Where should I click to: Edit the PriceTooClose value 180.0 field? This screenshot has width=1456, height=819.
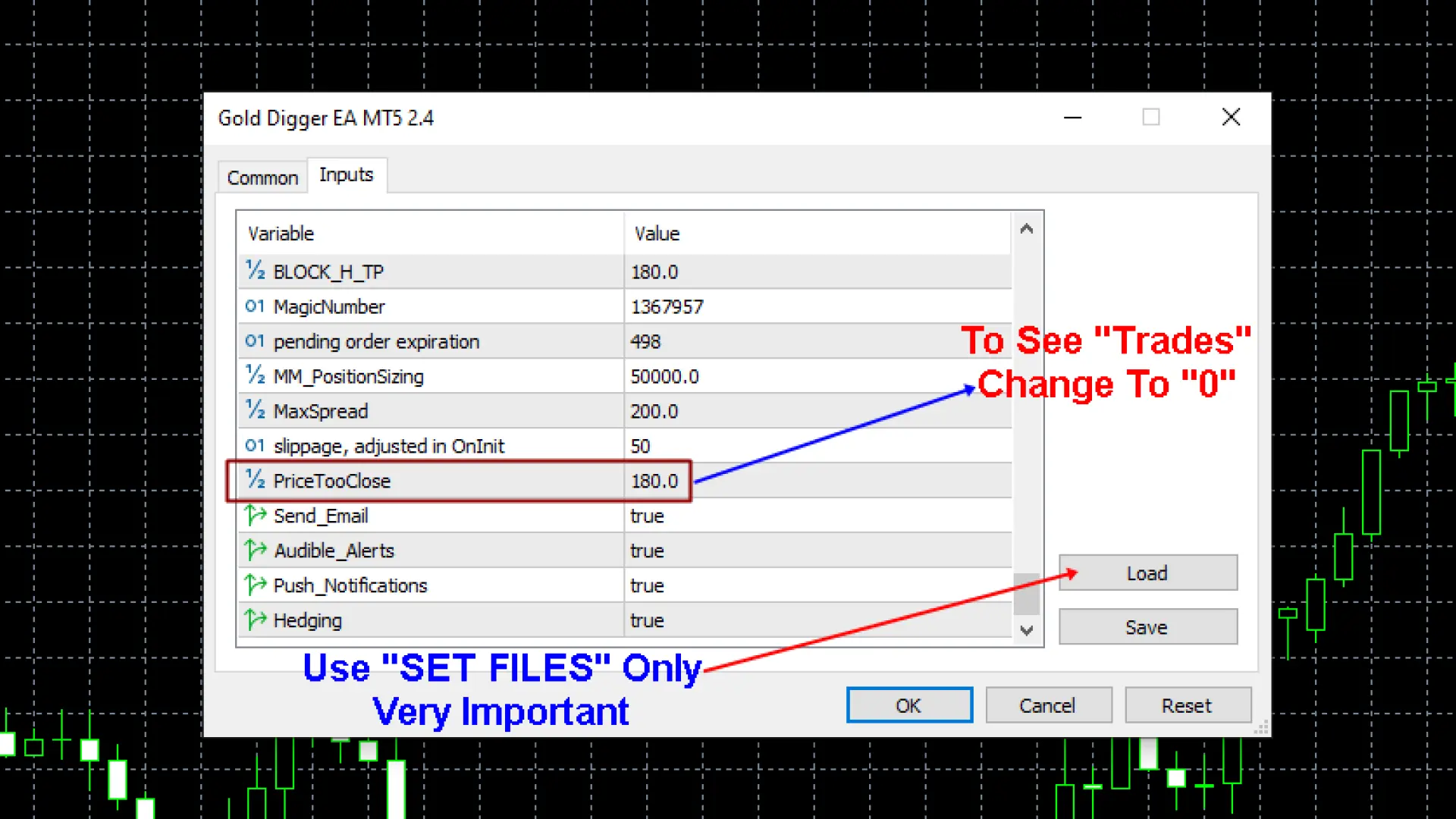pyautogui.click(x=654, y=481)
